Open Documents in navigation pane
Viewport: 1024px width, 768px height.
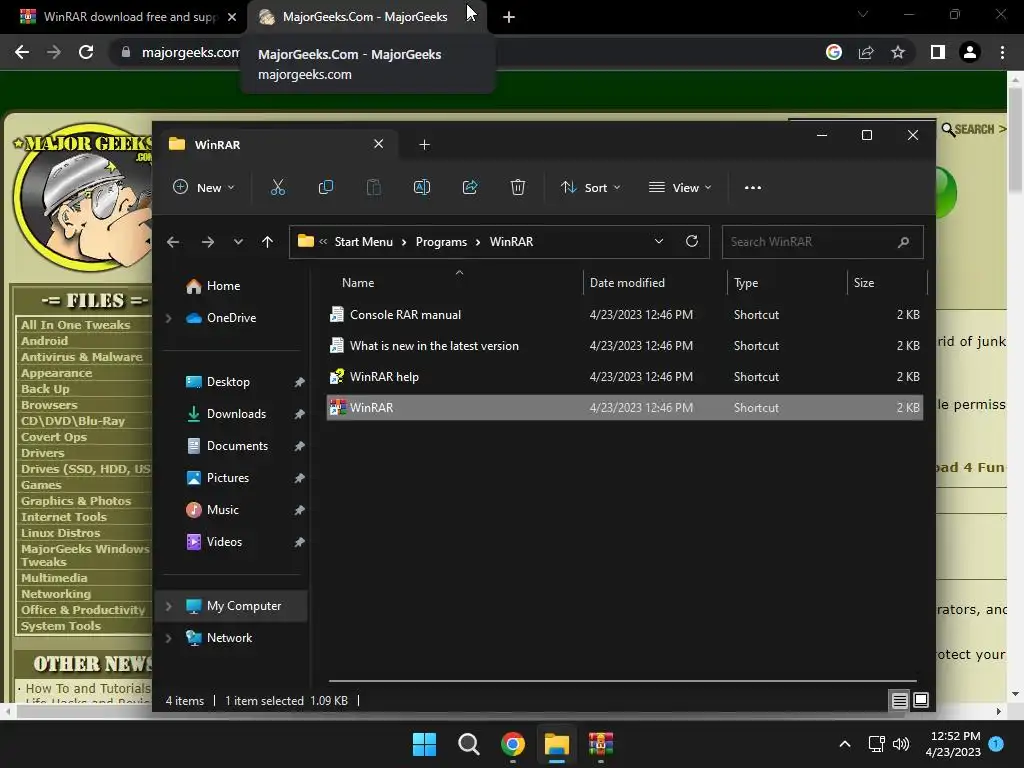[237, 446]
